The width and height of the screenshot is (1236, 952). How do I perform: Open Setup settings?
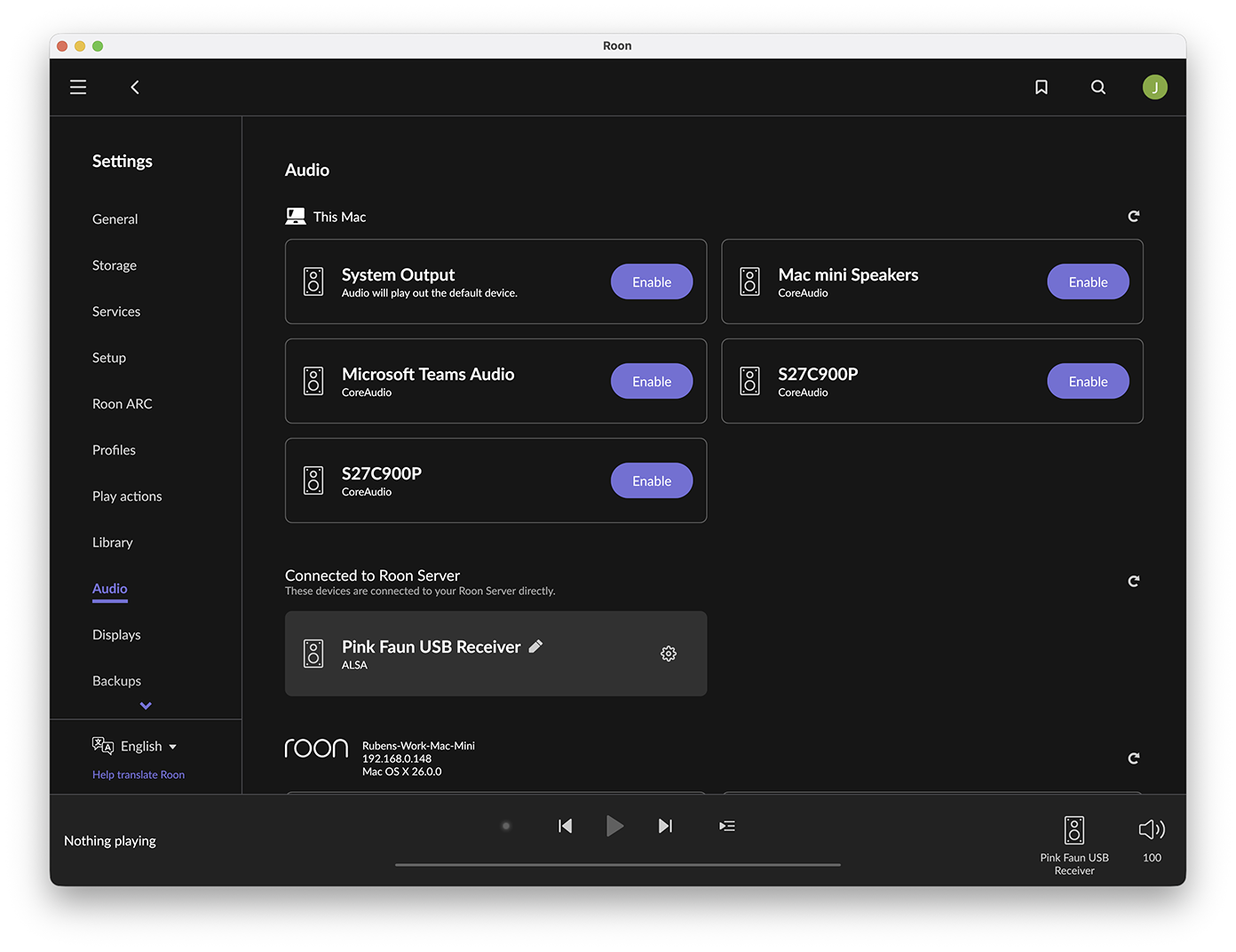109,358
